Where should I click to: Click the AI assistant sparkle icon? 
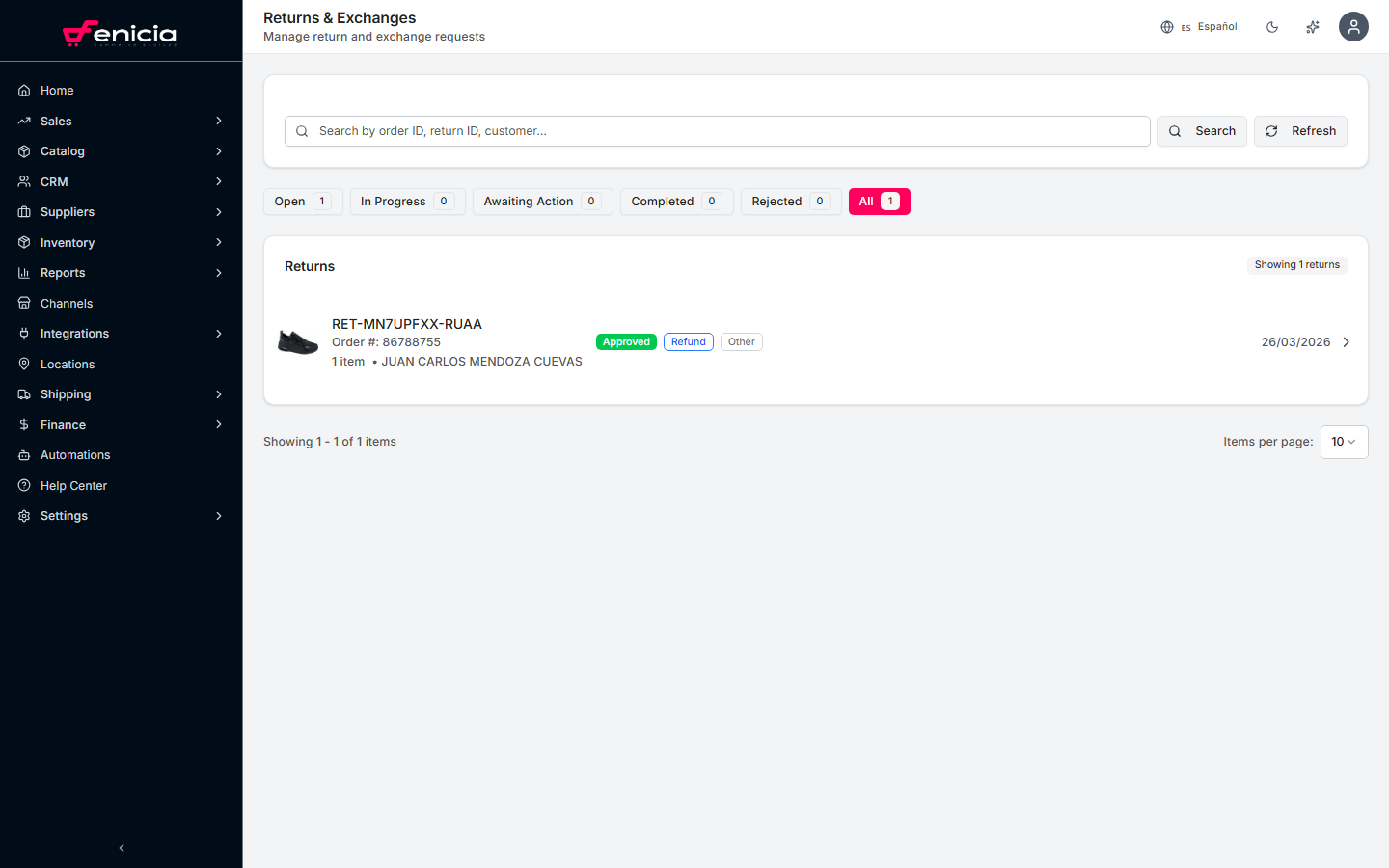(1312, 26)
